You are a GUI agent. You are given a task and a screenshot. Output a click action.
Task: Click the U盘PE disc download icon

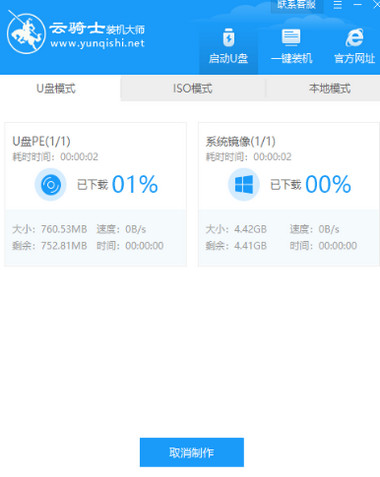(50, 184)
